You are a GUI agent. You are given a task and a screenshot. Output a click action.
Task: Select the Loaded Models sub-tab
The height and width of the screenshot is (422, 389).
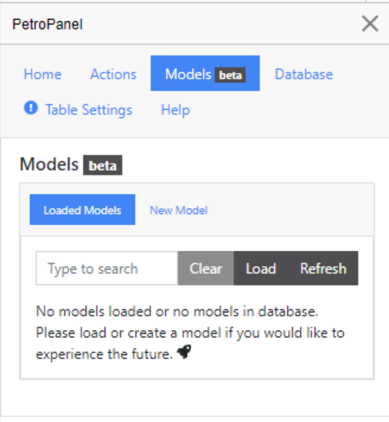82,210
